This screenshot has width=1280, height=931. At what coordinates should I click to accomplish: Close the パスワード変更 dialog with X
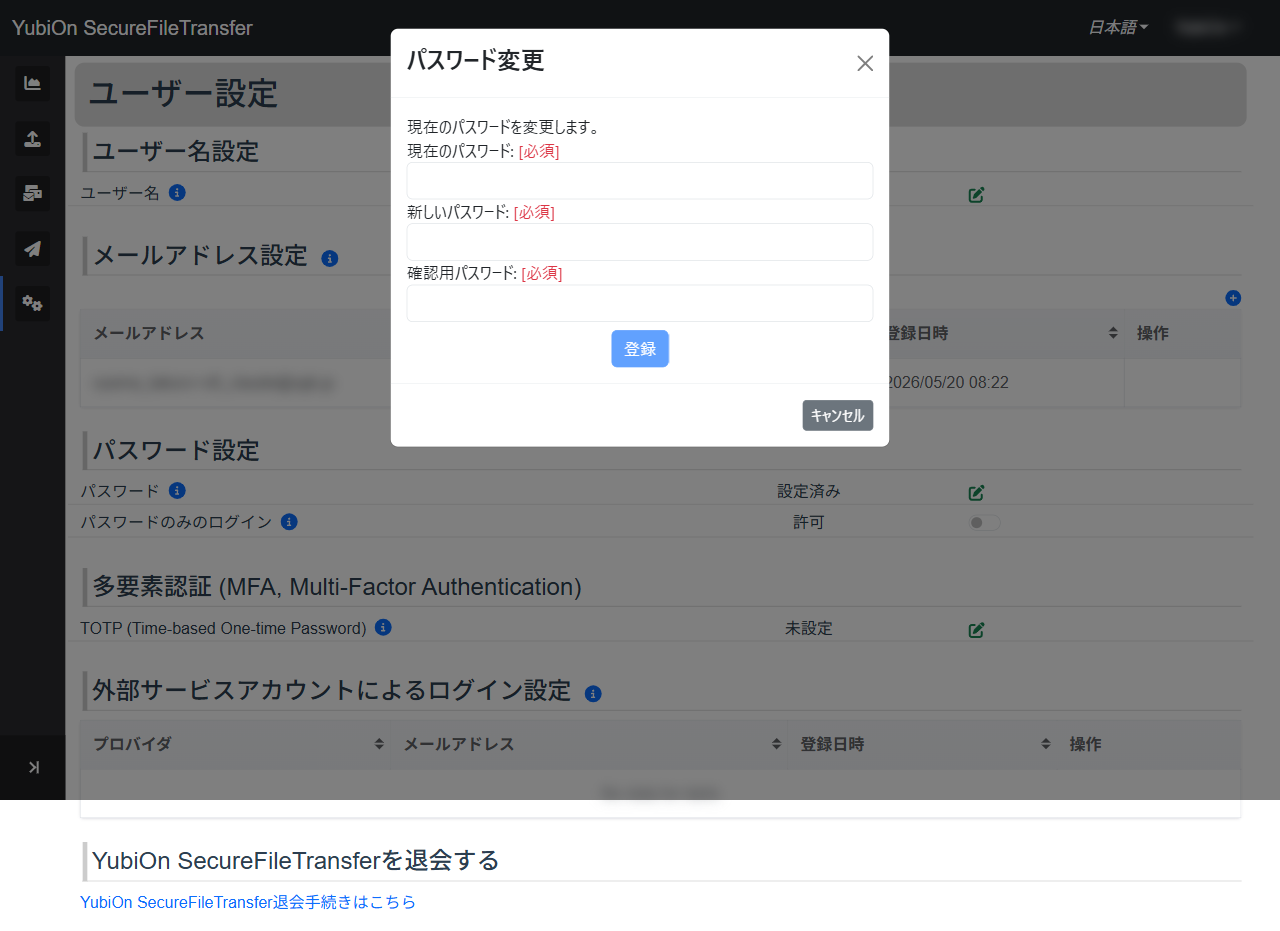coord(865,63)
